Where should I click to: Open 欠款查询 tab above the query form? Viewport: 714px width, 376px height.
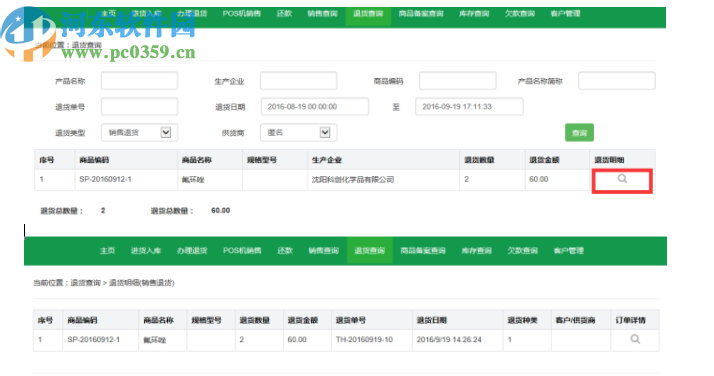pos(520,13)
